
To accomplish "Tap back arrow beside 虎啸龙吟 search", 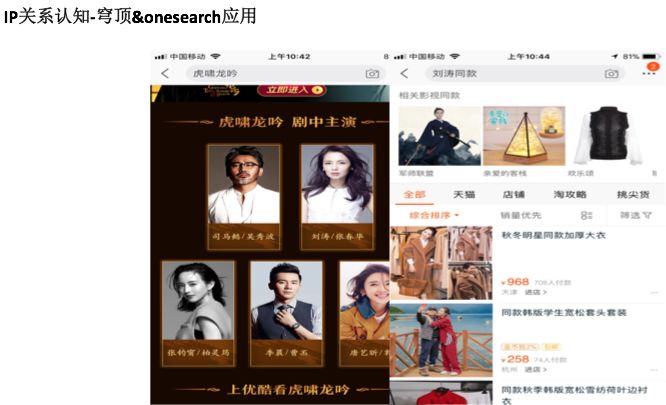I will [x=165, y=73].
